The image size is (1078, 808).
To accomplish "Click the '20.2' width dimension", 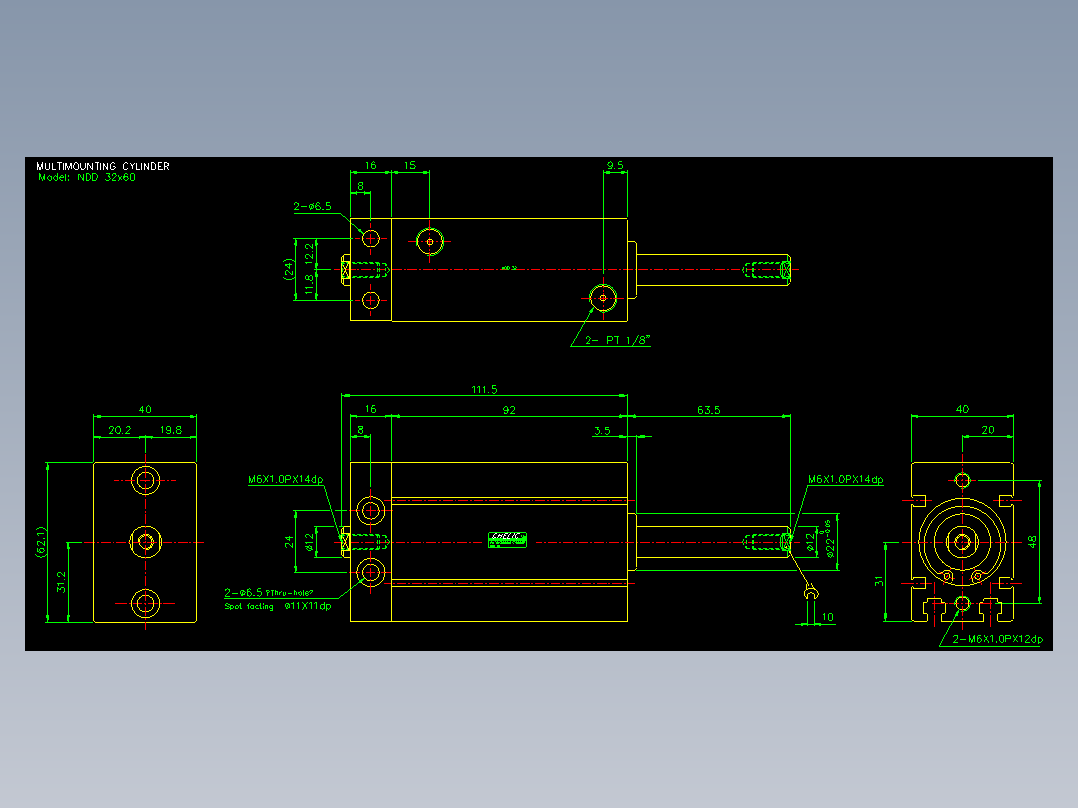I will tap(120, 430).
